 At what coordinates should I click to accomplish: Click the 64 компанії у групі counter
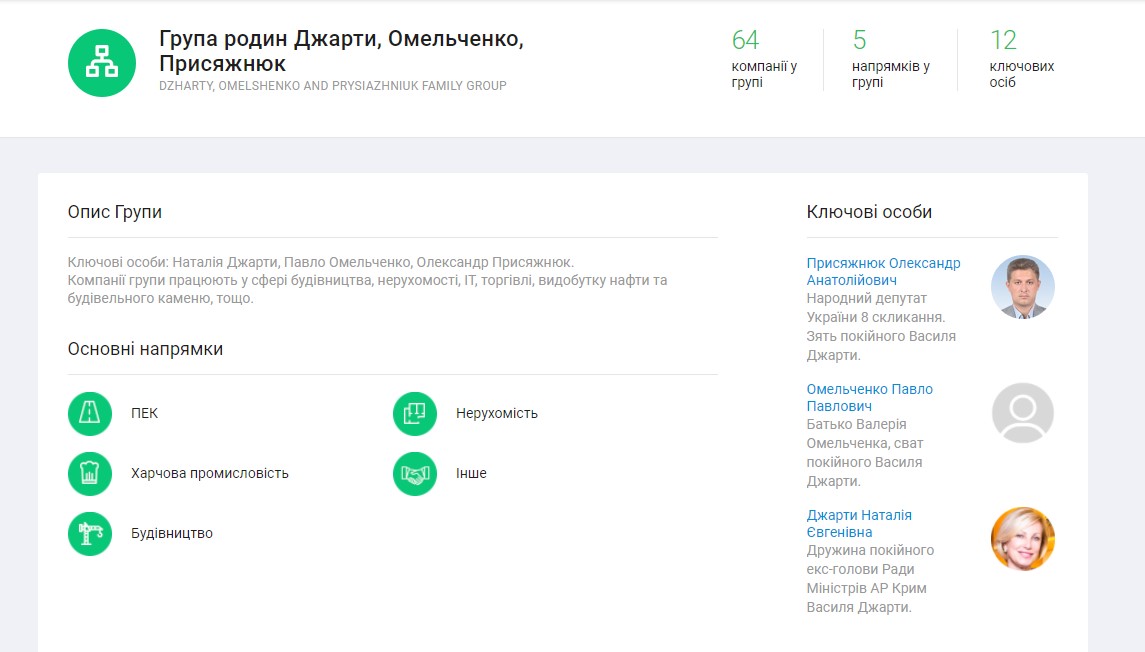tap(764, 59)
